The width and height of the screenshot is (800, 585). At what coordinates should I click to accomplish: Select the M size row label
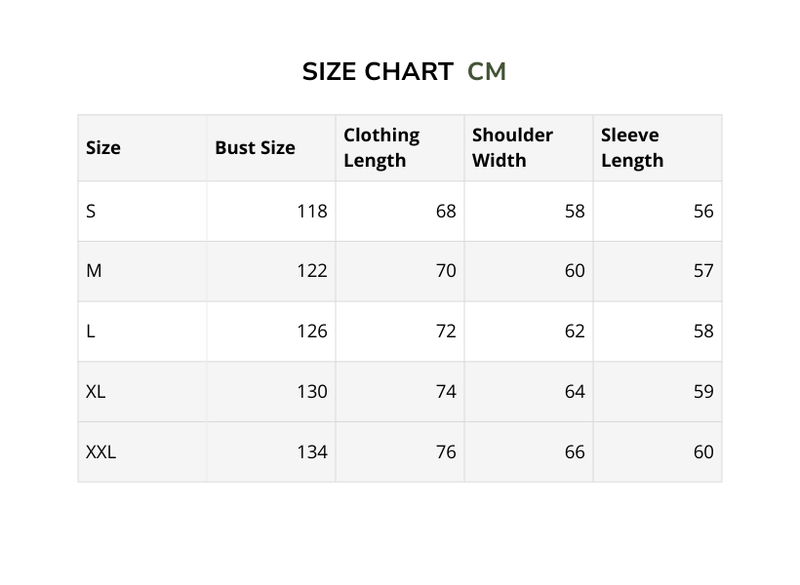pos(94,271)
